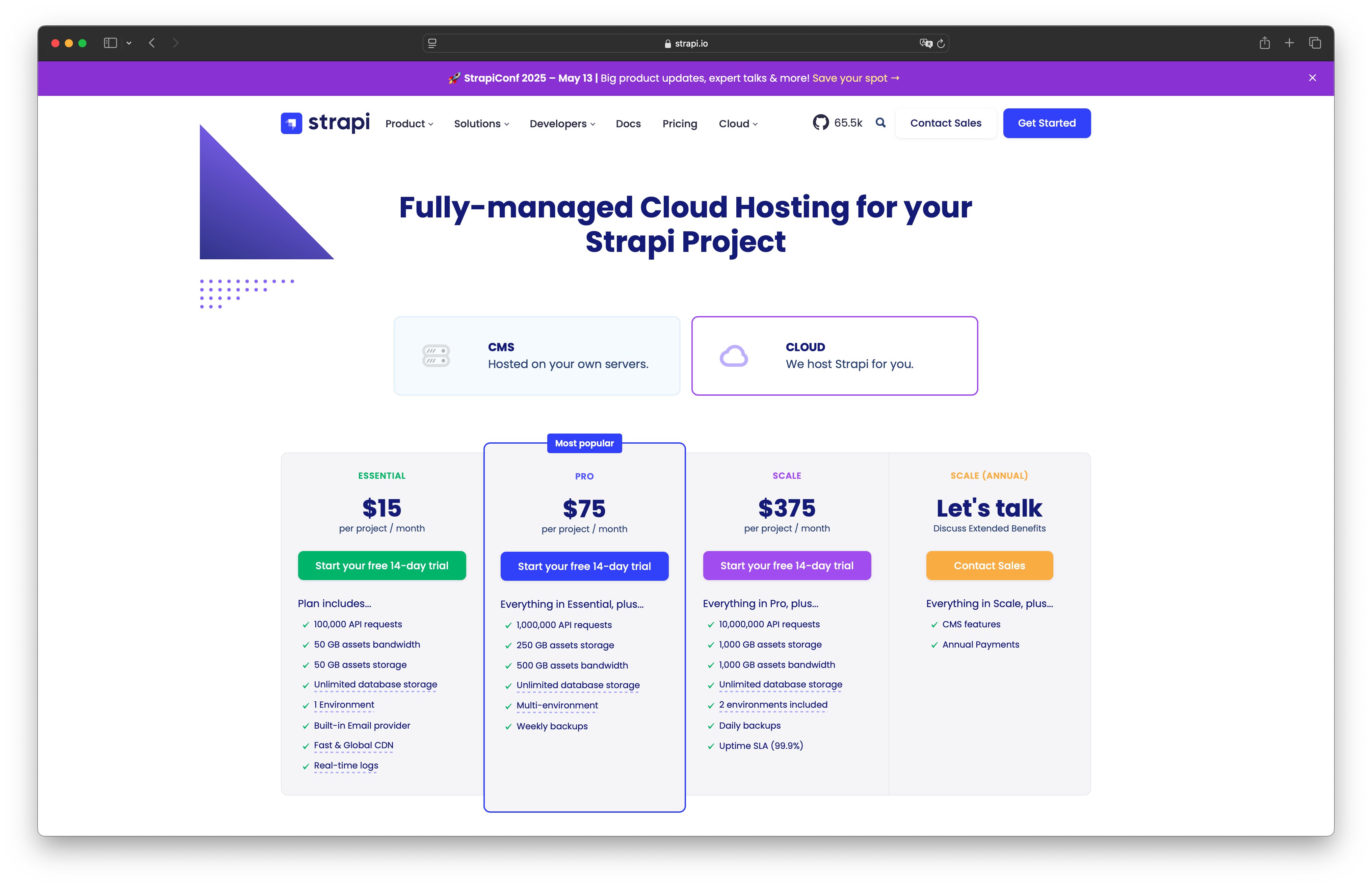Click the ESSENTIAL plan label

pyautogui.click(x=382, y=476)
